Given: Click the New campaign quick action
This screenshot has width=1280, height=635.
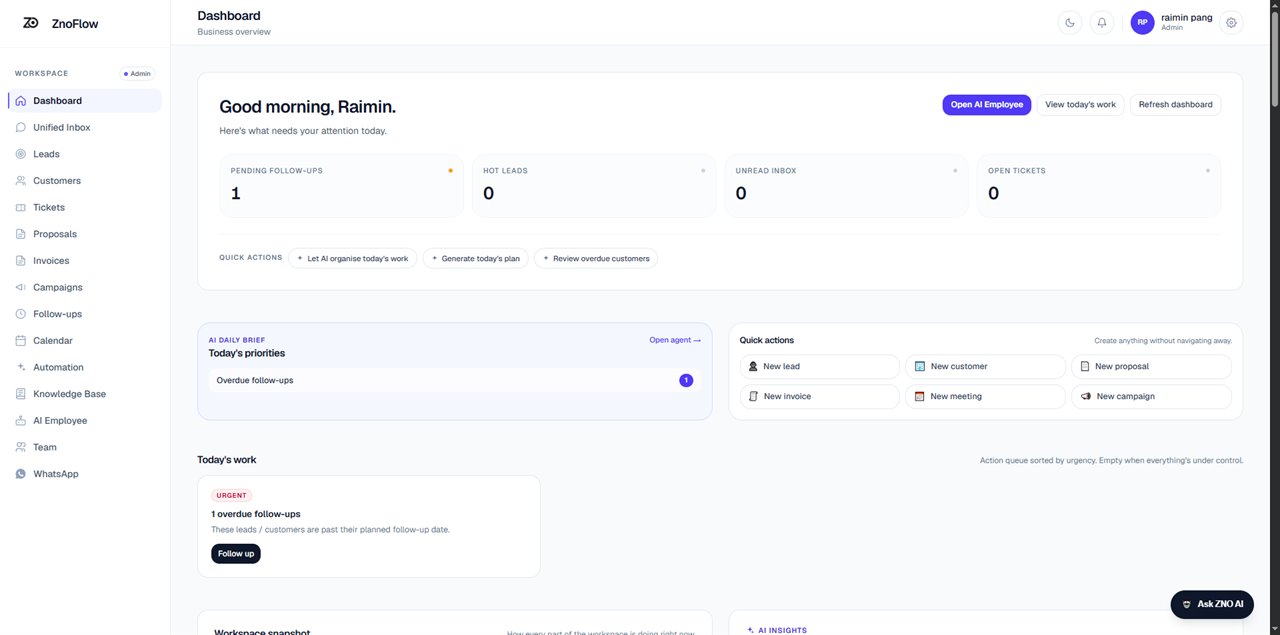Looking at the screenshot, I should coord(1151,397).
